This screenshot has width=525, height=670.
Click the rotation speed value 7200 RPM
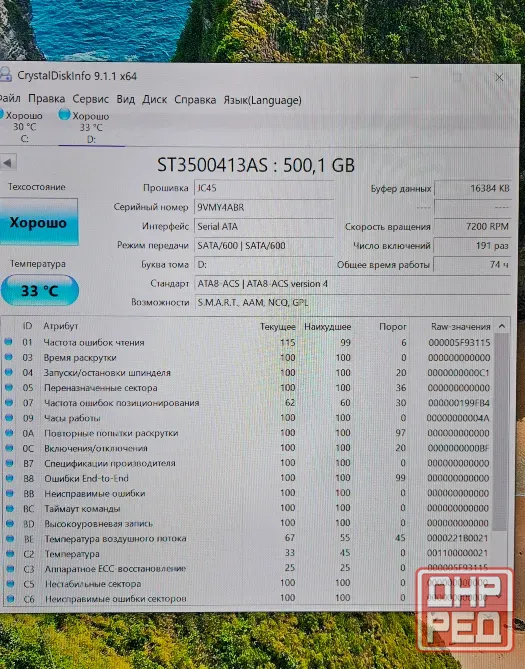point(472,226)
